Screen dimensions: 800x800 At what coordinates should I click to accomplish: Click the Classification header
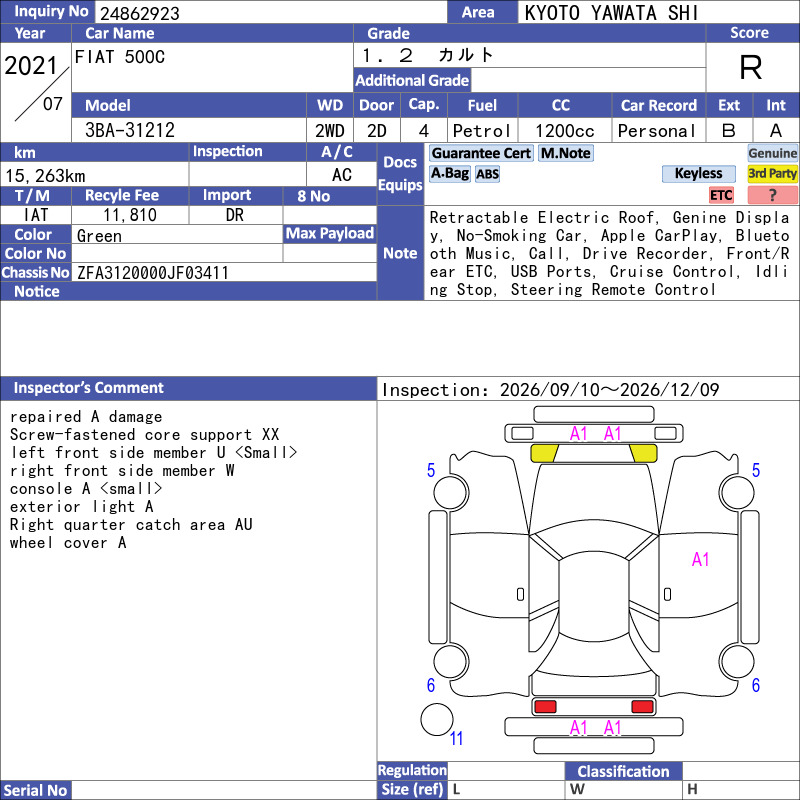623,771
